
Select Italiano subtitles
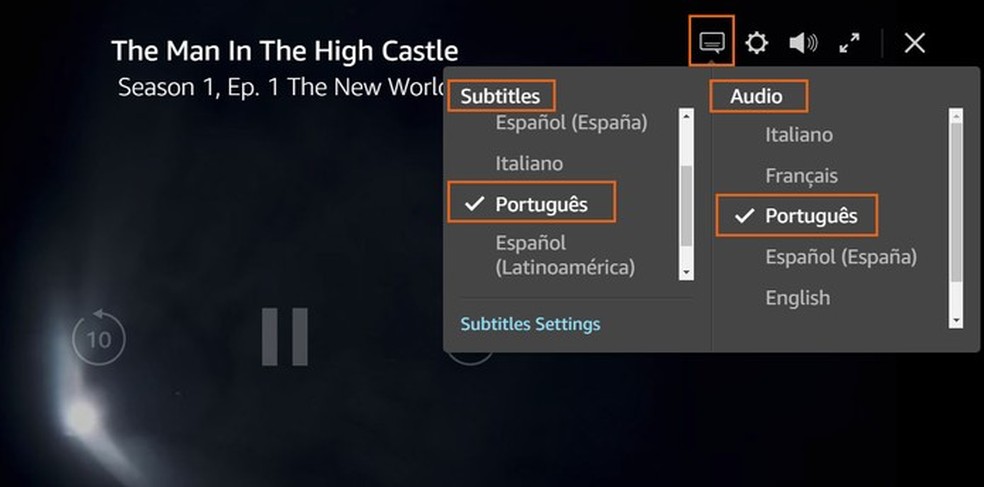[x=529, y=163]
